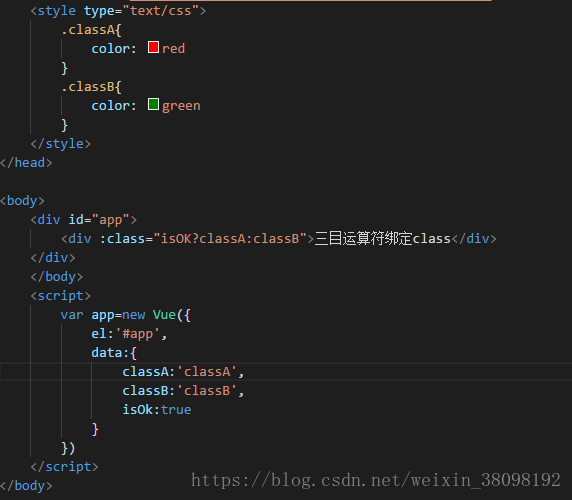Click the classA:'classA' data property
Viewport: 572px width, 500px height.
point(183,372)
